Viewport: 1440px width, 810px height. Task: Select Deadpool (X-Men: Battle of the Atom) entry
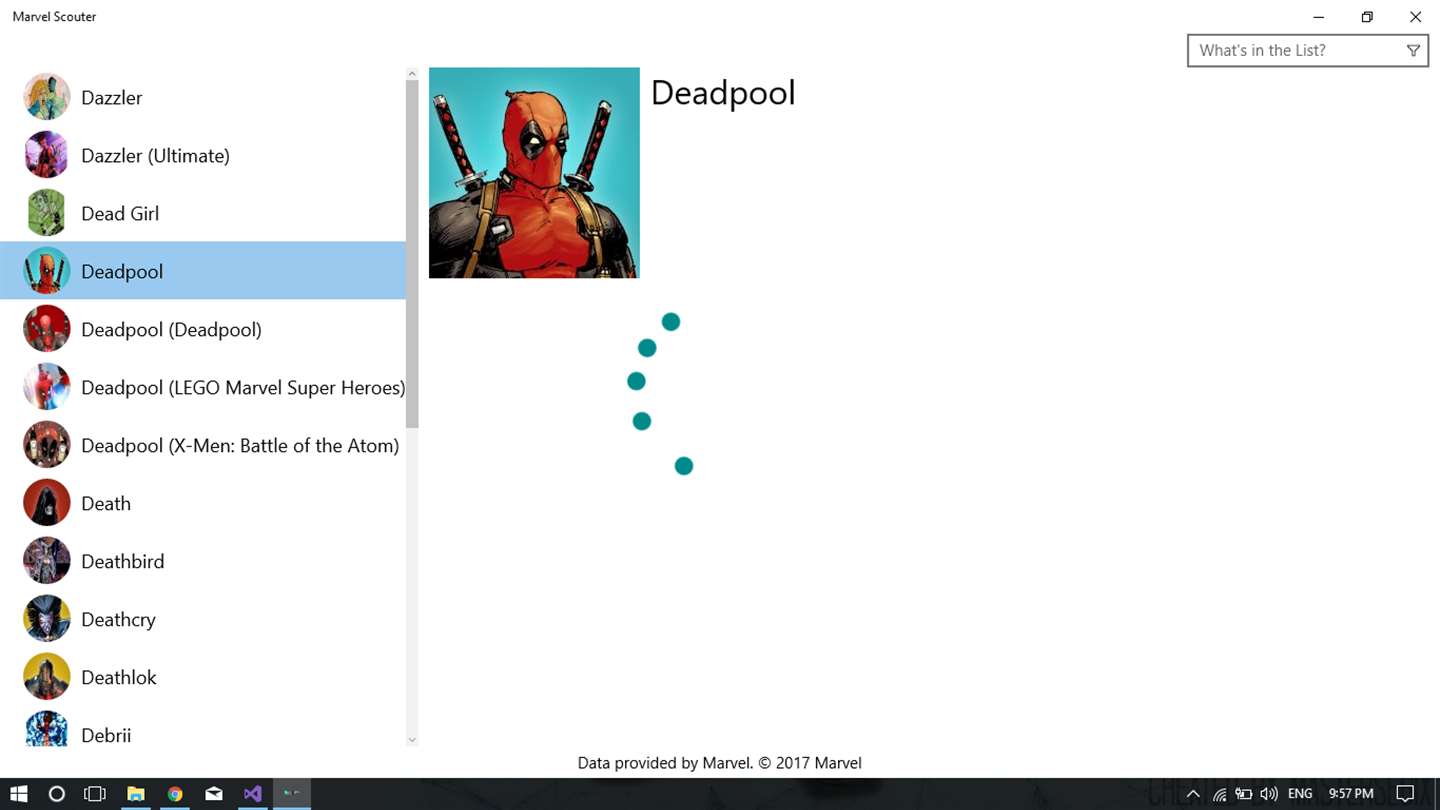pyautogui.click(x=203, y=445)
